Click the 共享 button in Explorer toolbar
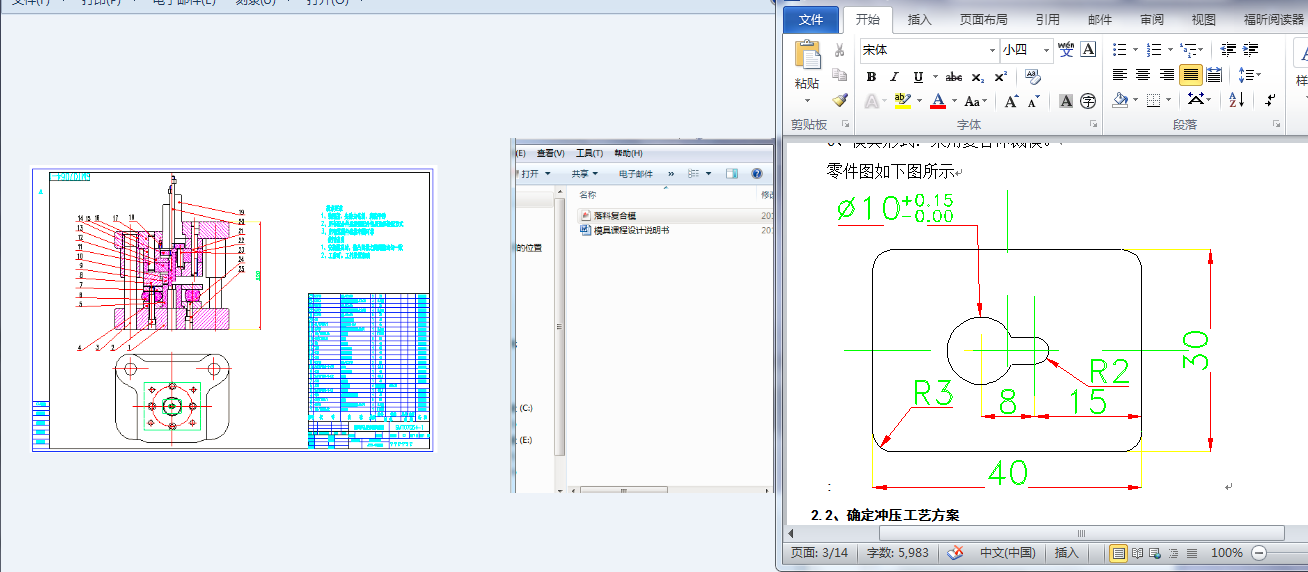Viewport: 1308px width, 572px height. tap(584, 174)
